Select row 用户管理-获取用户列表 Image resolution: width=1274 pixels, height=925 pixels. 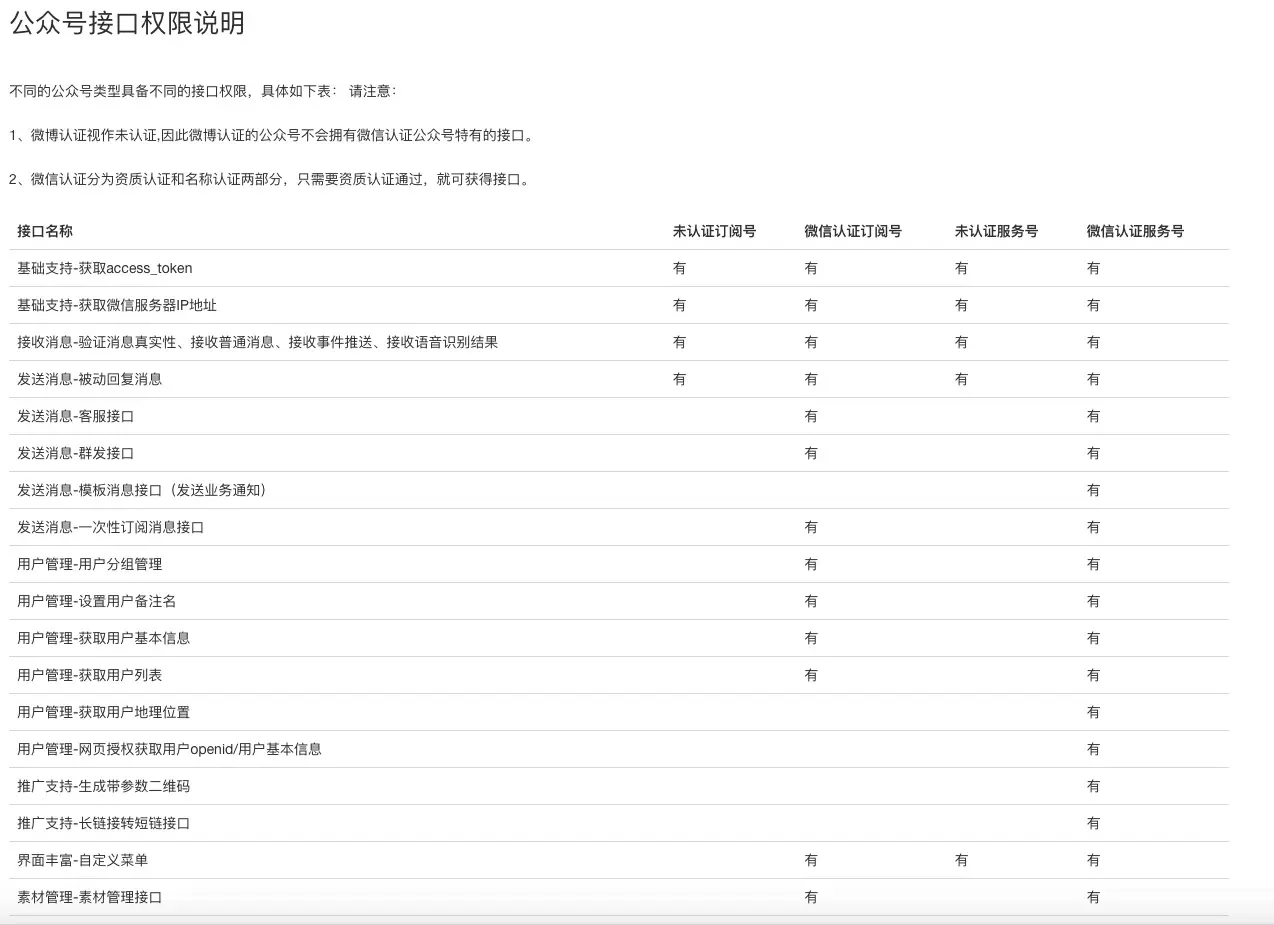coord(619,675)
